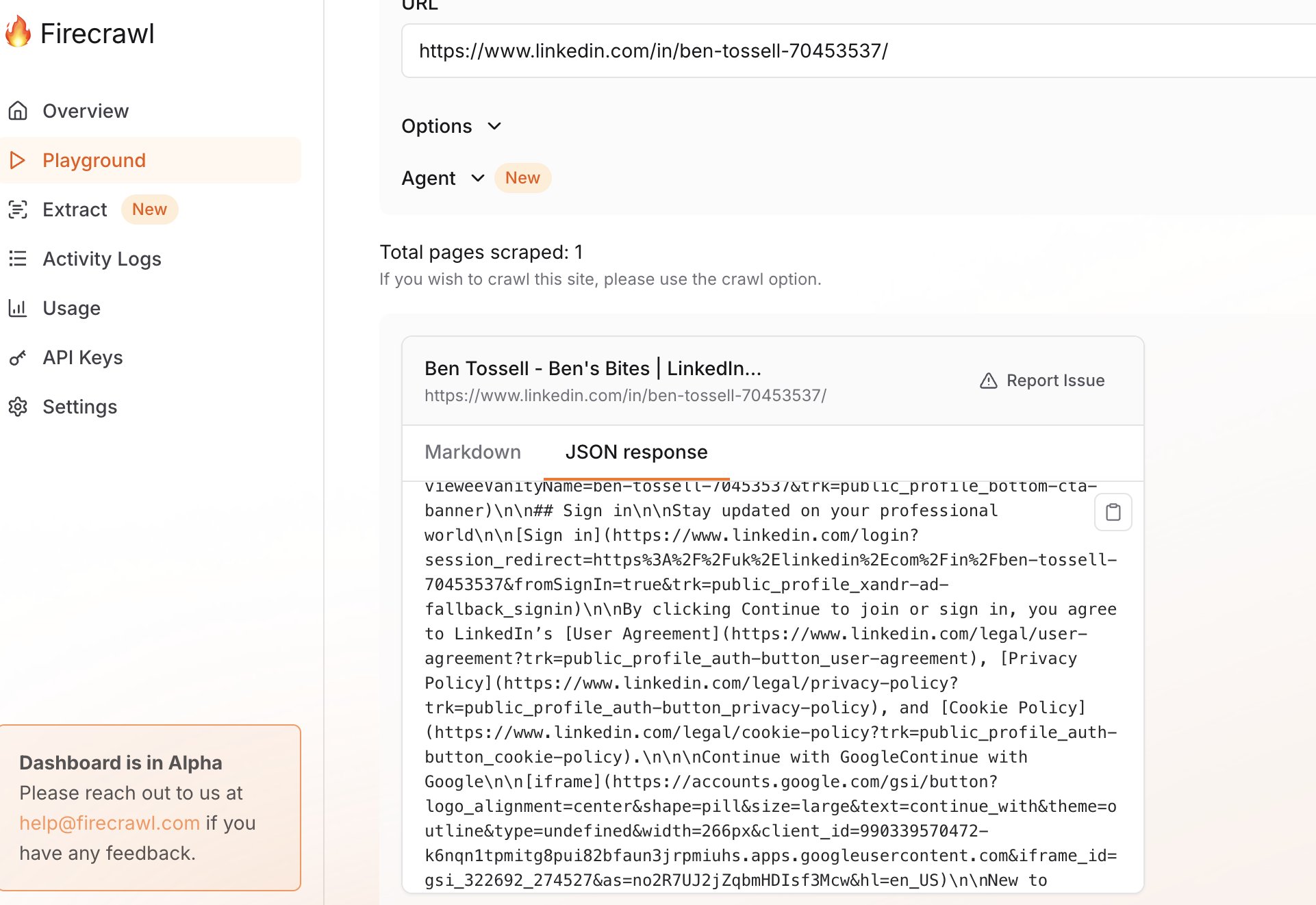Click the Settings gear icon

18,407
